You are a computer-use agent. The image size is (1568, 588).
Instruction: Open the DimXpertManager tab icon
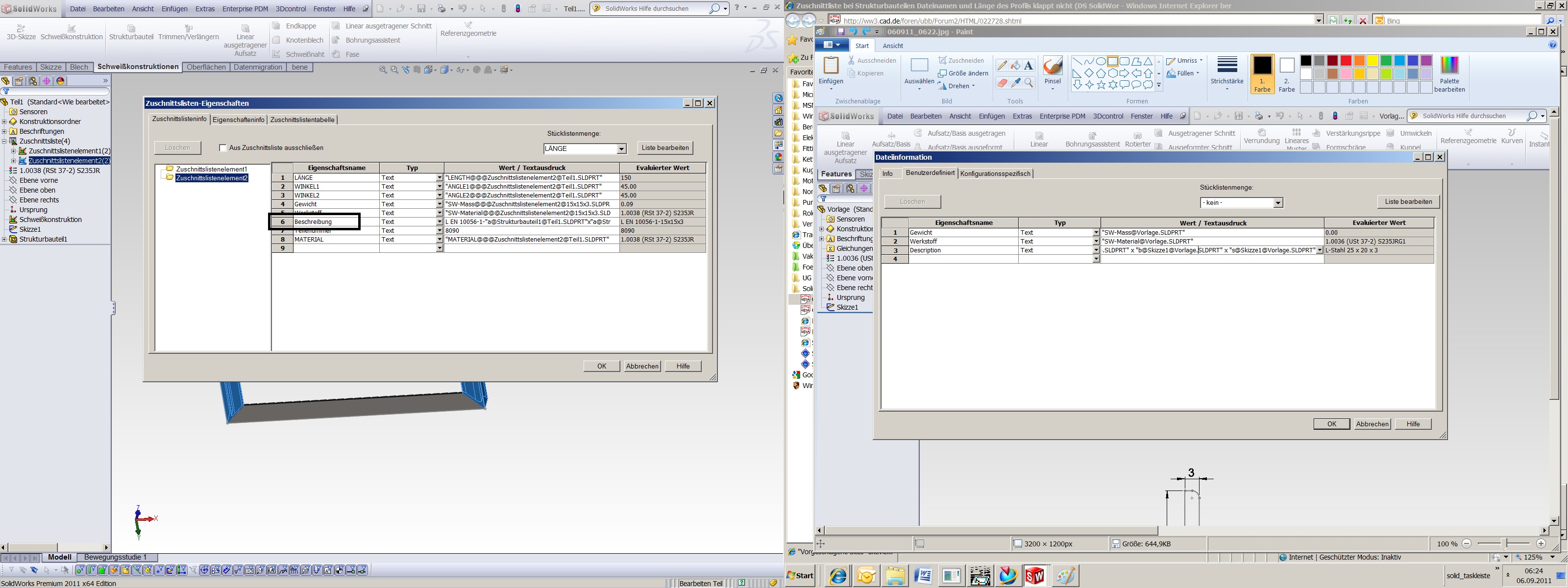(x=47, y=81)
